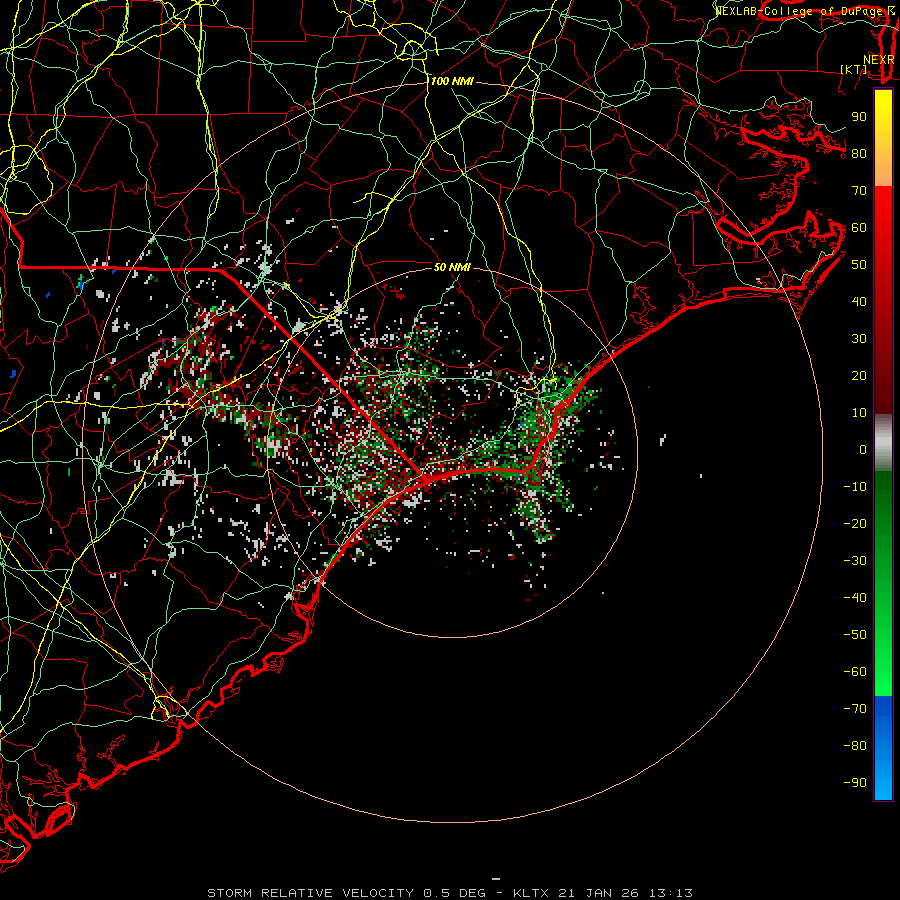Image resolution: width=900 pixels, height=900 pixels.
Task: Click the "KLTX" radar site identifier in caption
Action: pos(531,893)
